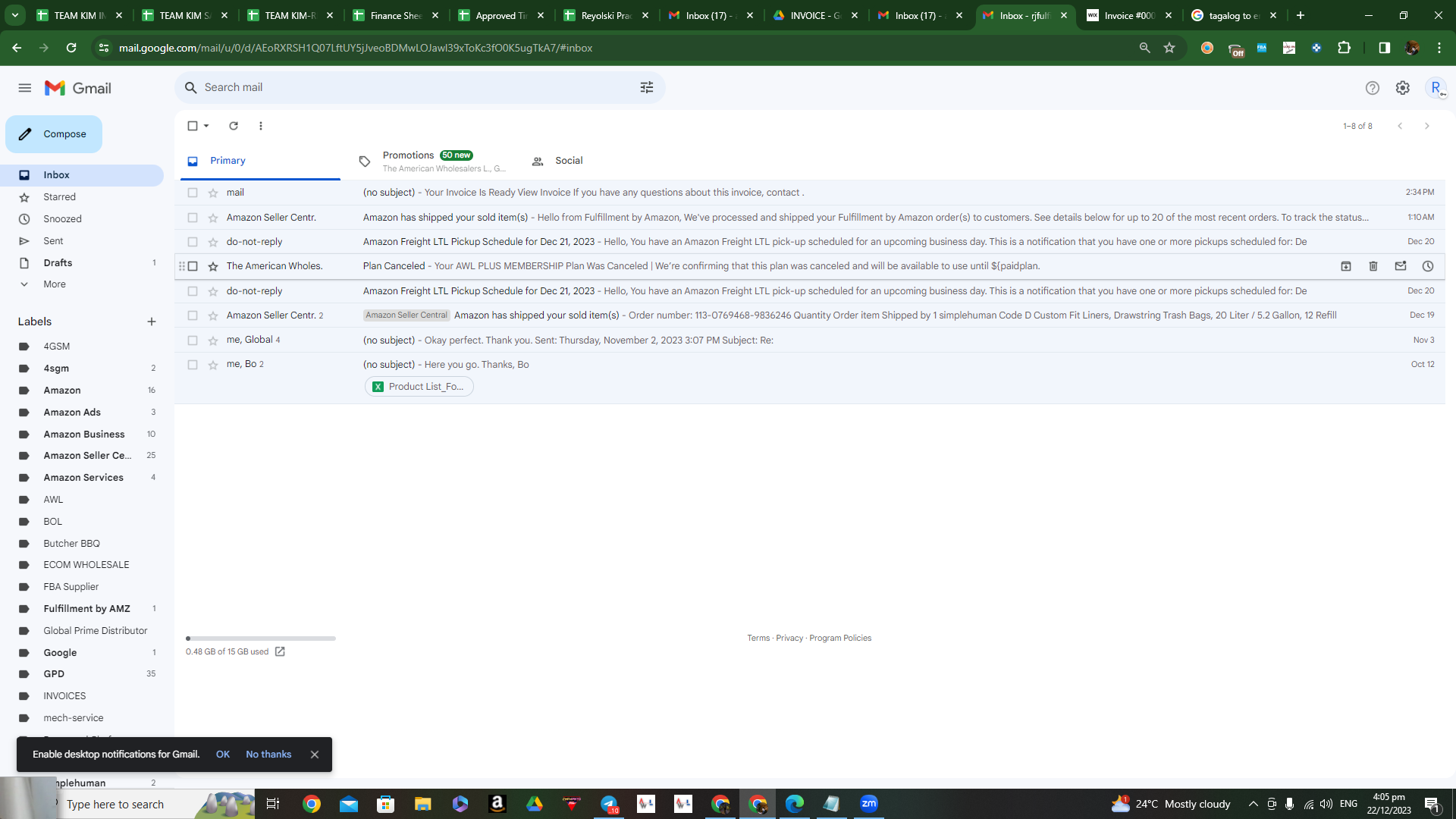Open a new Chrome tab

[1301, 15]
